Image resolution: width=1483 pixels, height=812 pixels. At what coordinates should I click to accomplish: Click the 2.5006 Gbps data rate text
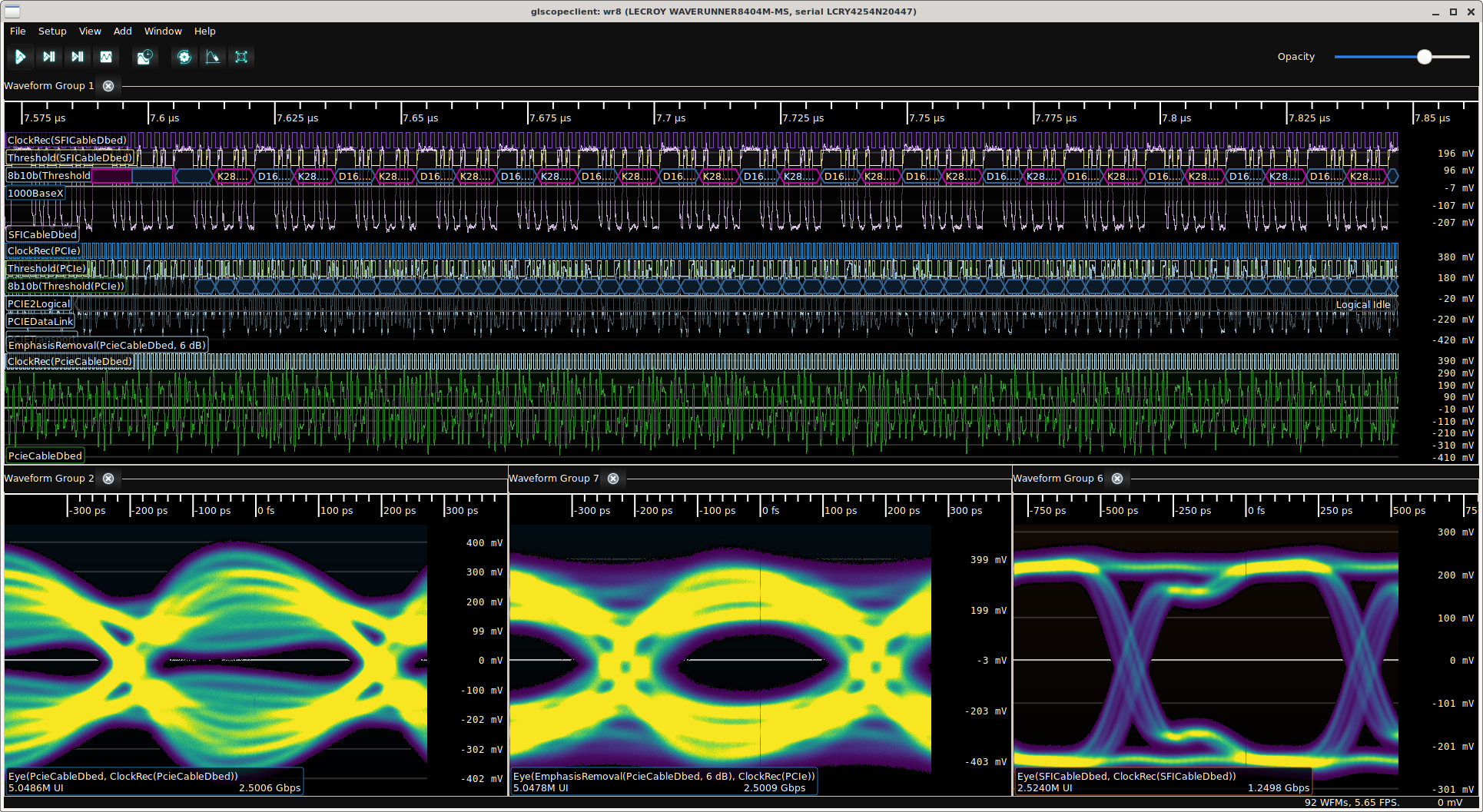point(270,788)
